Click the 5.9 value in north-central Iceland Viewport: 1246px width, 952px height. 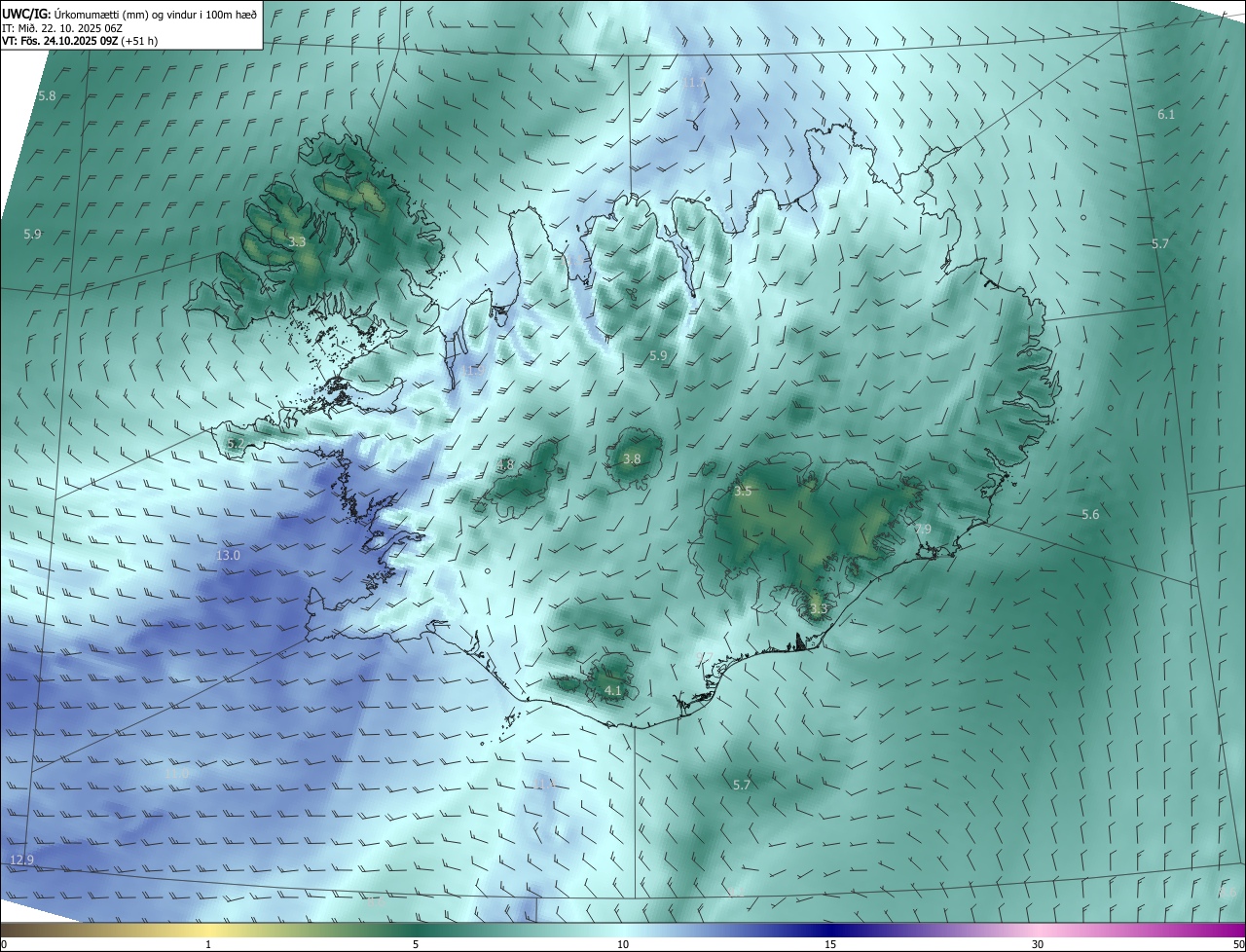click(x=658, y=356)
